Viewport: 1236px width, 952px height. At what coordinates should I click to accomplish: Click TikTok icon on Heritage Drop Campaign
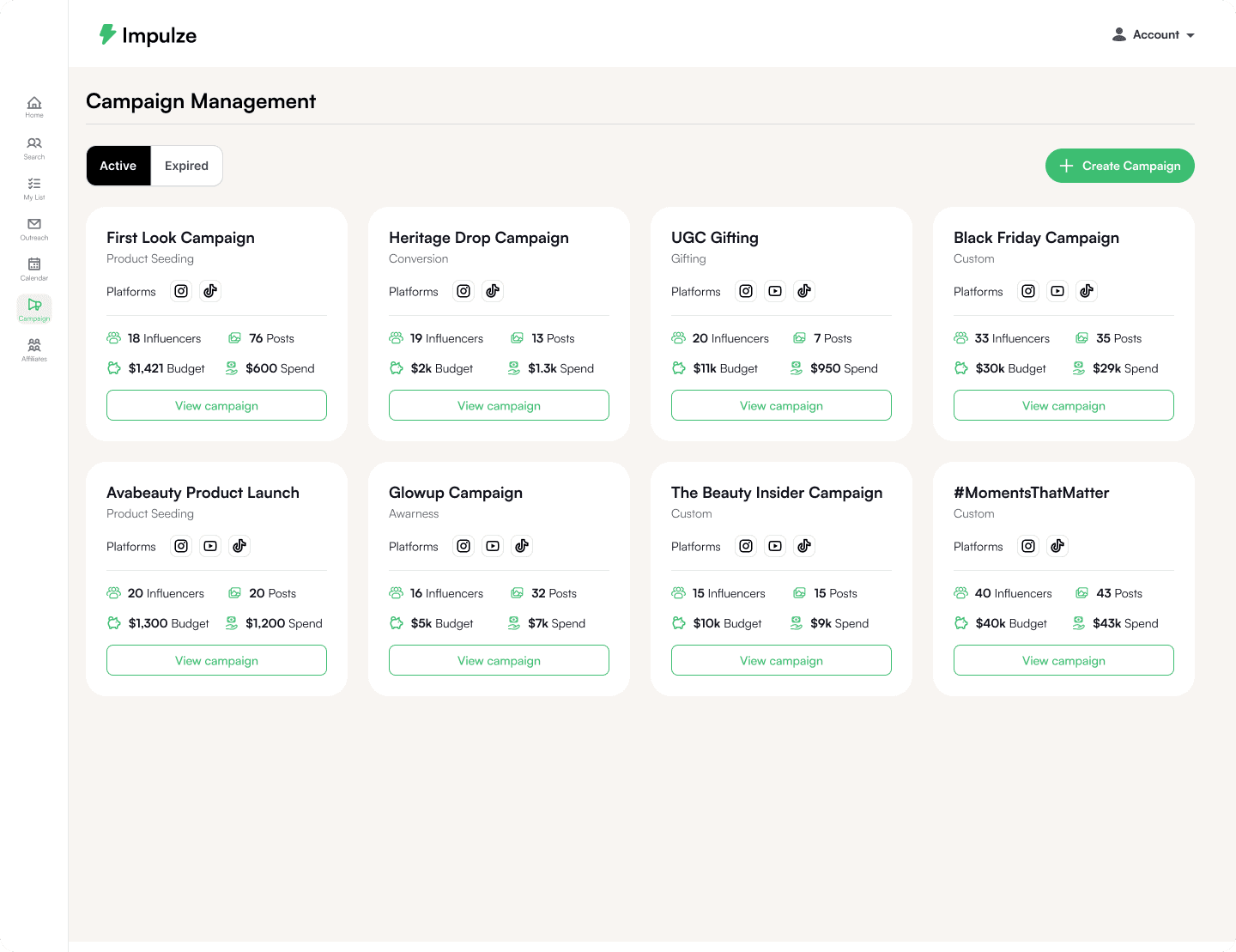[493, 291]
